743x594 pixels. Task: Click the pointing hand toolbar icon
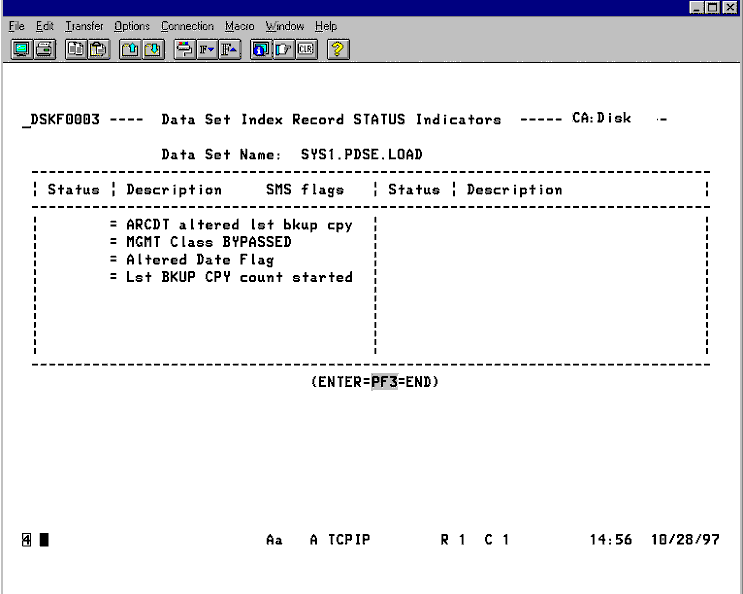point(283,49)
